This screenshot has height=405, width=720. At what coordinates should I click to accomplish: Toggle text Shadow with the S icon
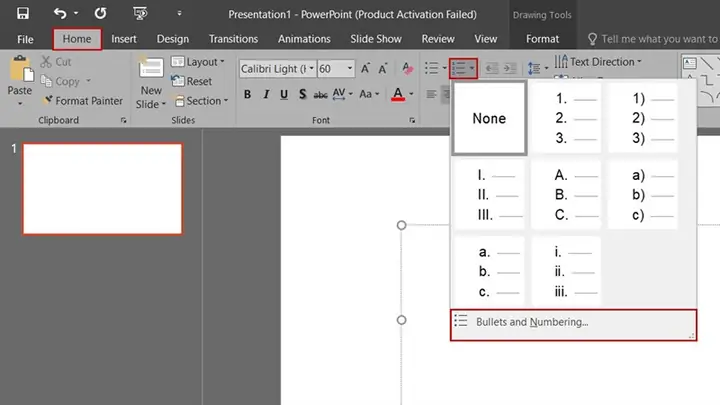point(301,95)
